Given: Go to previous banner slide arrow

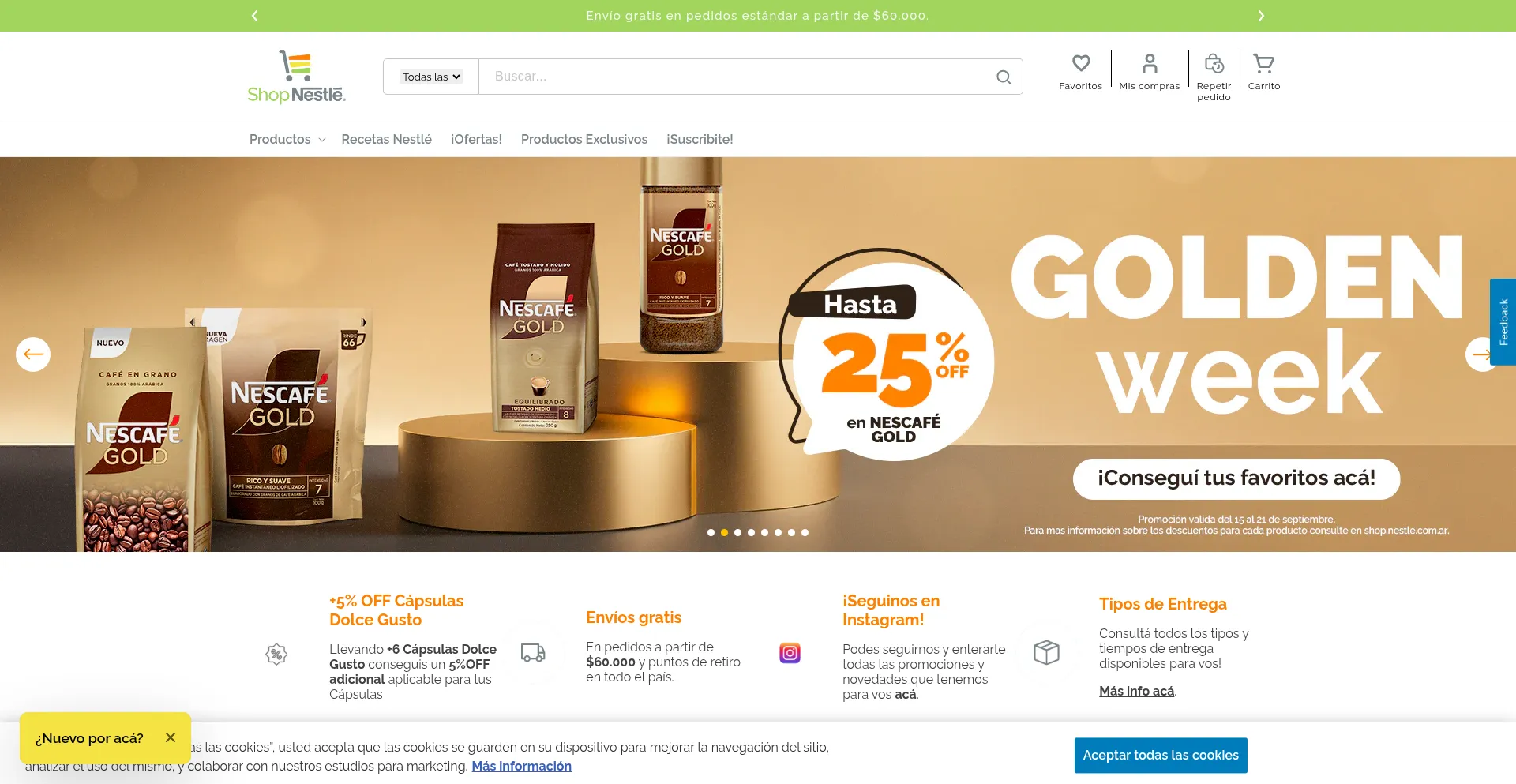Looking at the screenshot, I should pyautogui.click(x=33, y=354).
